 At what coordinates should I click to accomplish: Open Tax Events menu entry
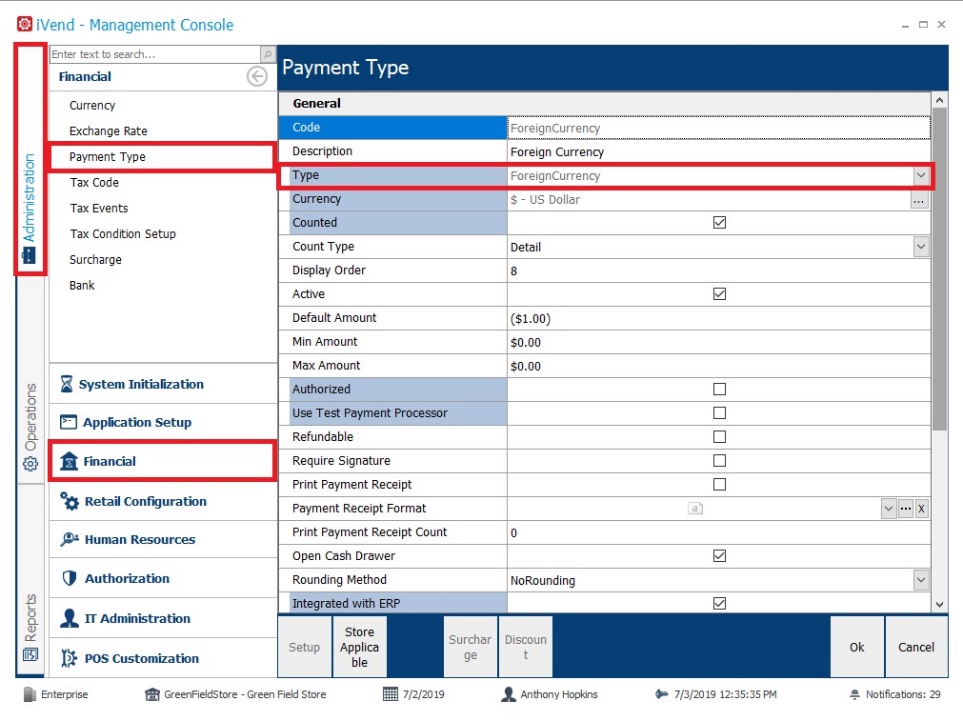(x=99, y=208)
